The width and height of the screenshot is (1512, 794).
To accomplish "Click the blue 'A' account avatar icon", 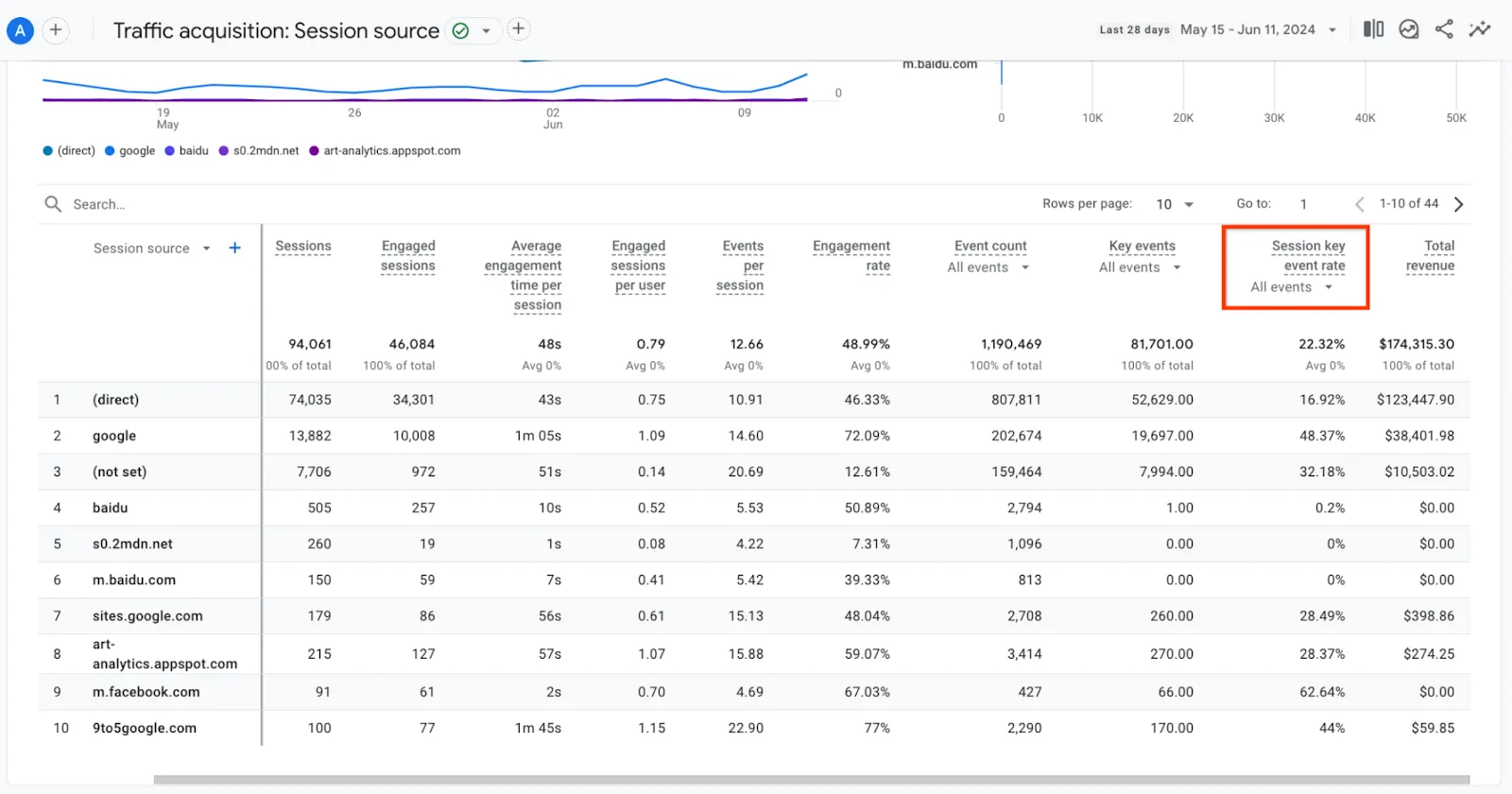I will pos(20,30).
